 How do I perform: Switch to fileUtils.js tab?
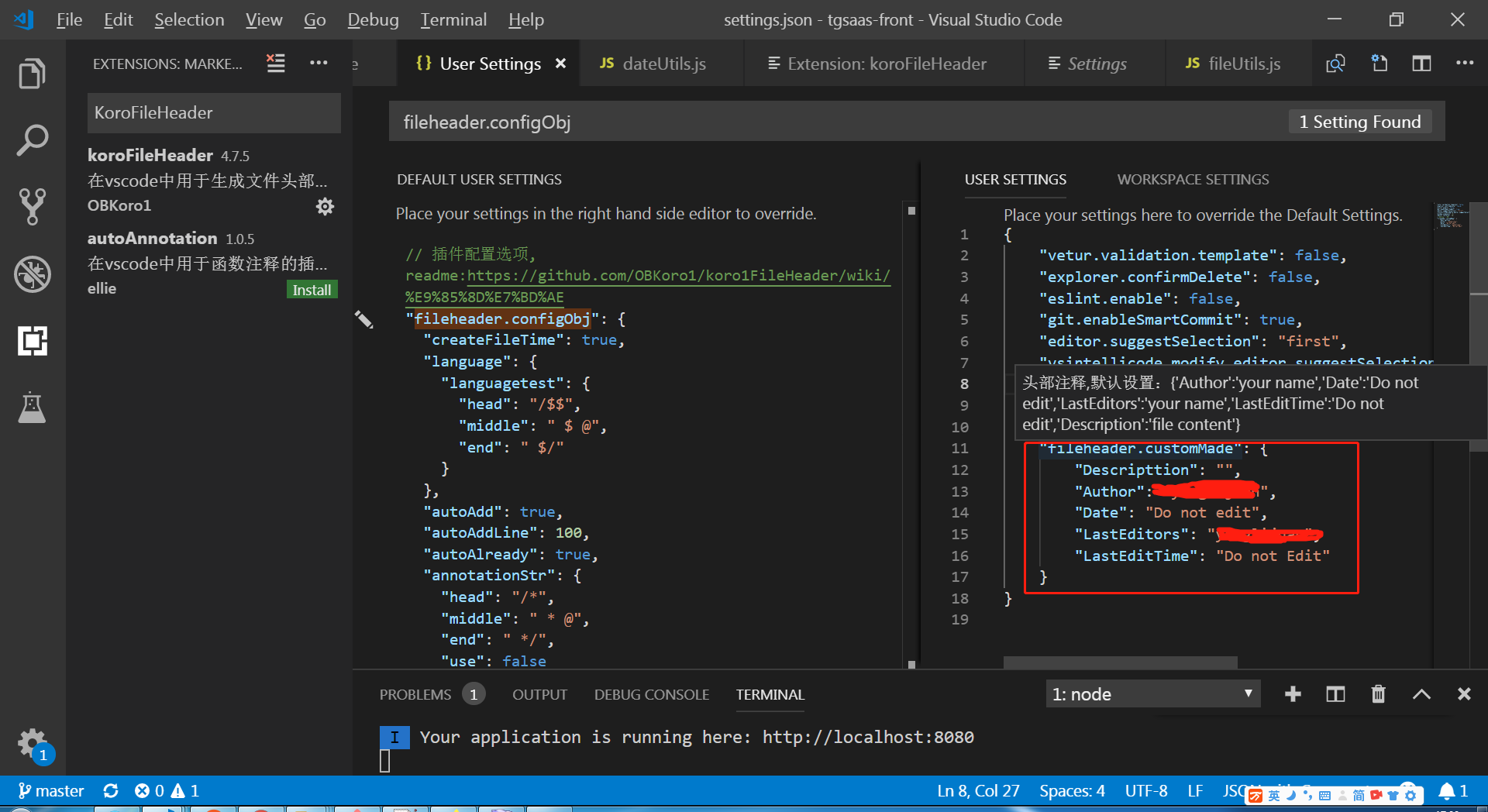coord(1243,64)
